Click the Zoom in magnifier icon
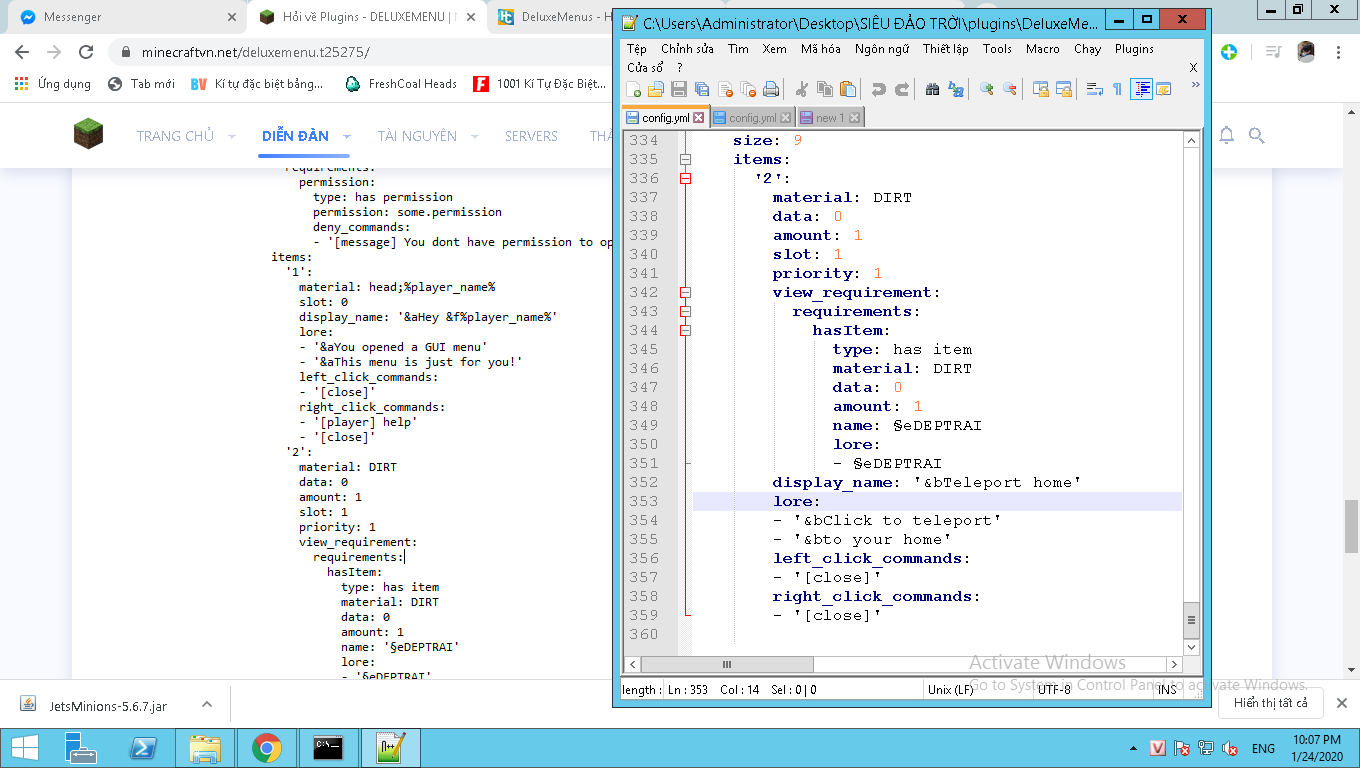 987,90
